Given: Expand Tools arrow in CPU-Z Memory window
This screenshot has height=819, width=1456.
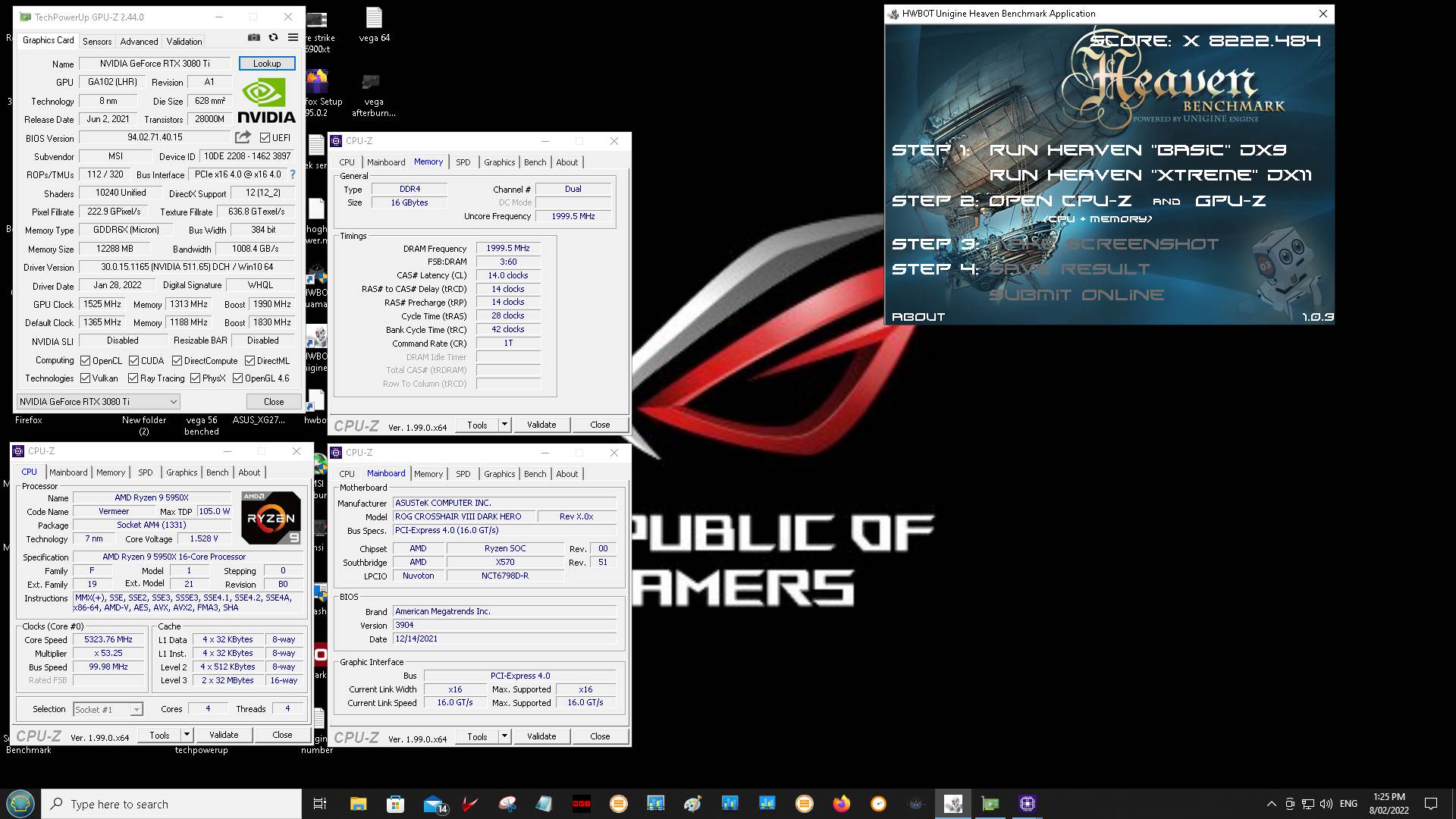Looking at the screenshot, I should click(x=504, y=425).
